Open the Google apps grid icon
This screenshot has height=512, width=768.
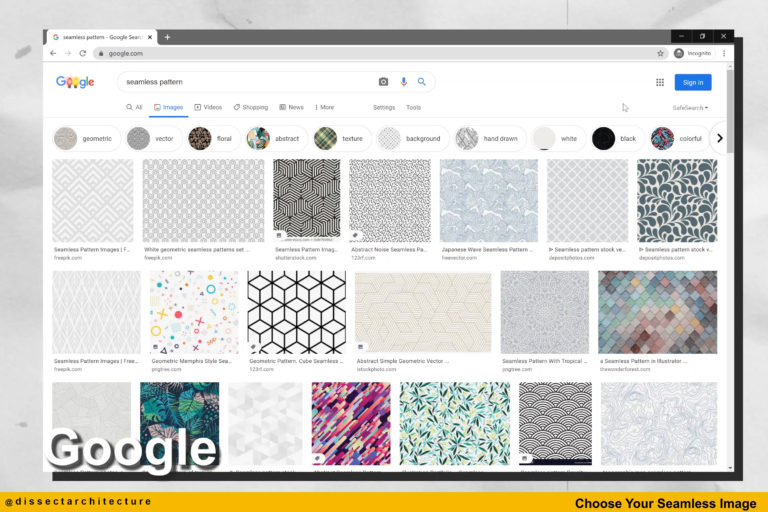pyautogui.click(x=660, y=82)
